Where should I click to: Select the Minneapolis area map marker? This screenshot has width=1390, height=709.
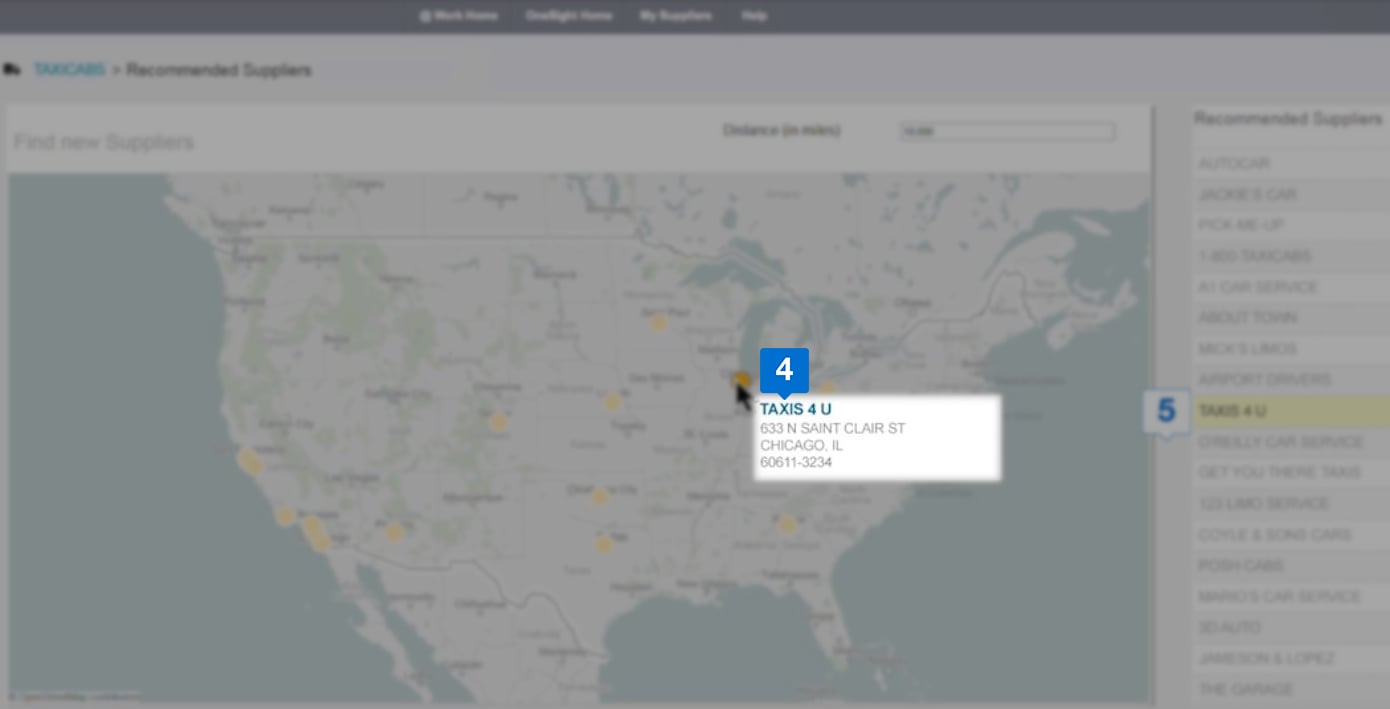click(658, 322)
